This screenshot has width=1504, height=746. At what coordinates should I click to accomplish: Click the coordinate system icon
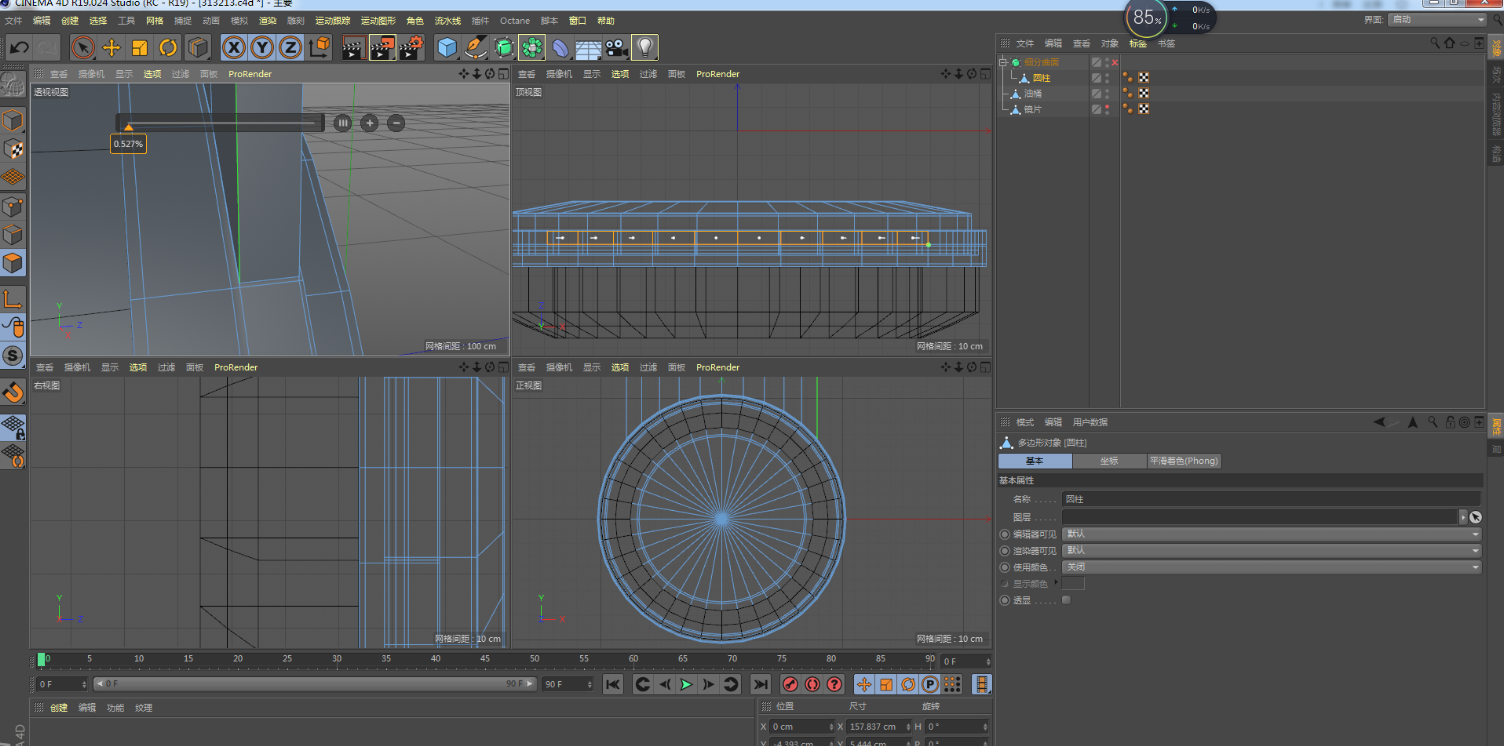coord(320,47)
